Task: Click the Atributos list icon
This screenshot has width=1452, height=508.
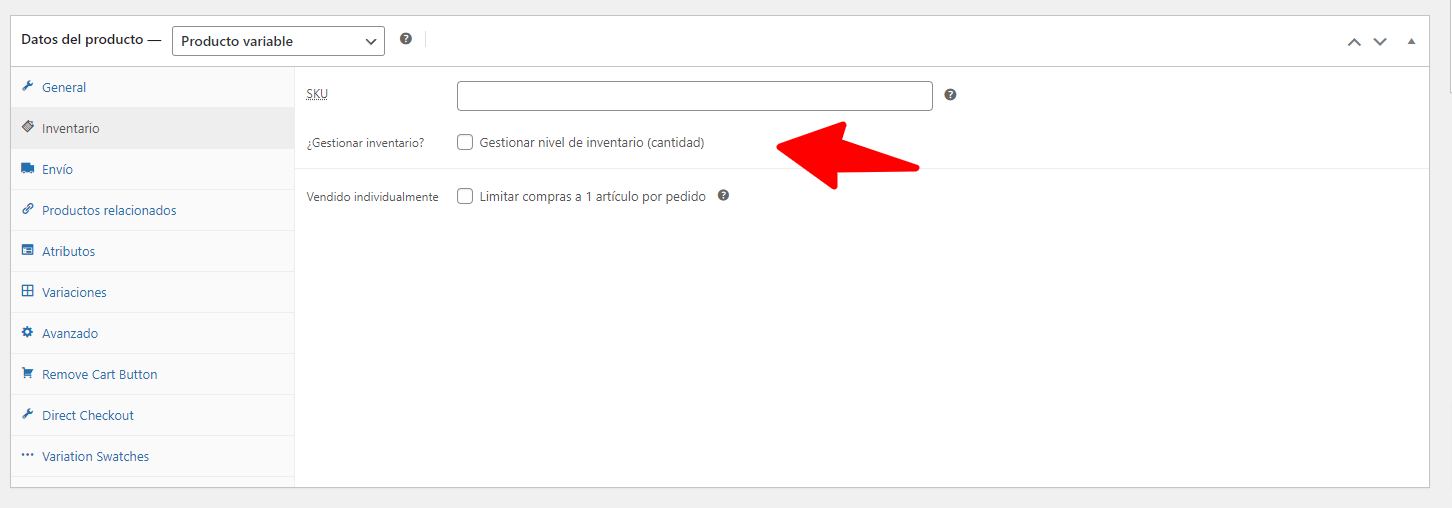Action: (x=27, y=251)
